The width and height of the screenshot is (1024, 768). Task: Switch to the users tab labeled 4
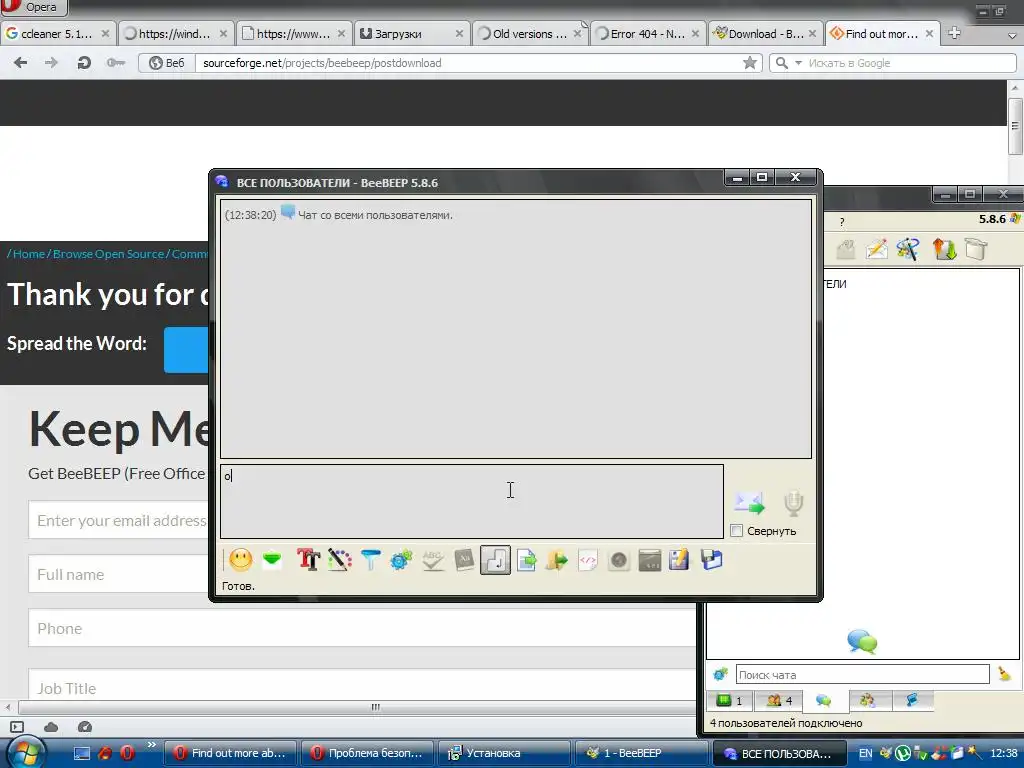point(780,701)
